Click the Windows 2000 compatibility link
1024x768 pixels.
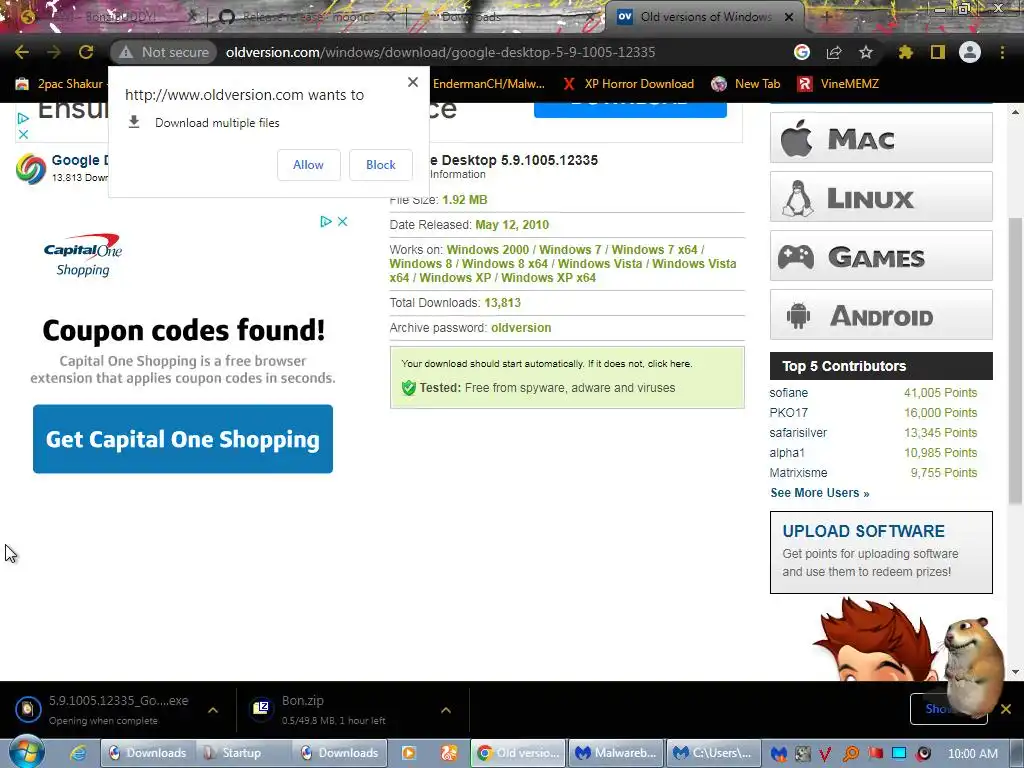point(488,249)
